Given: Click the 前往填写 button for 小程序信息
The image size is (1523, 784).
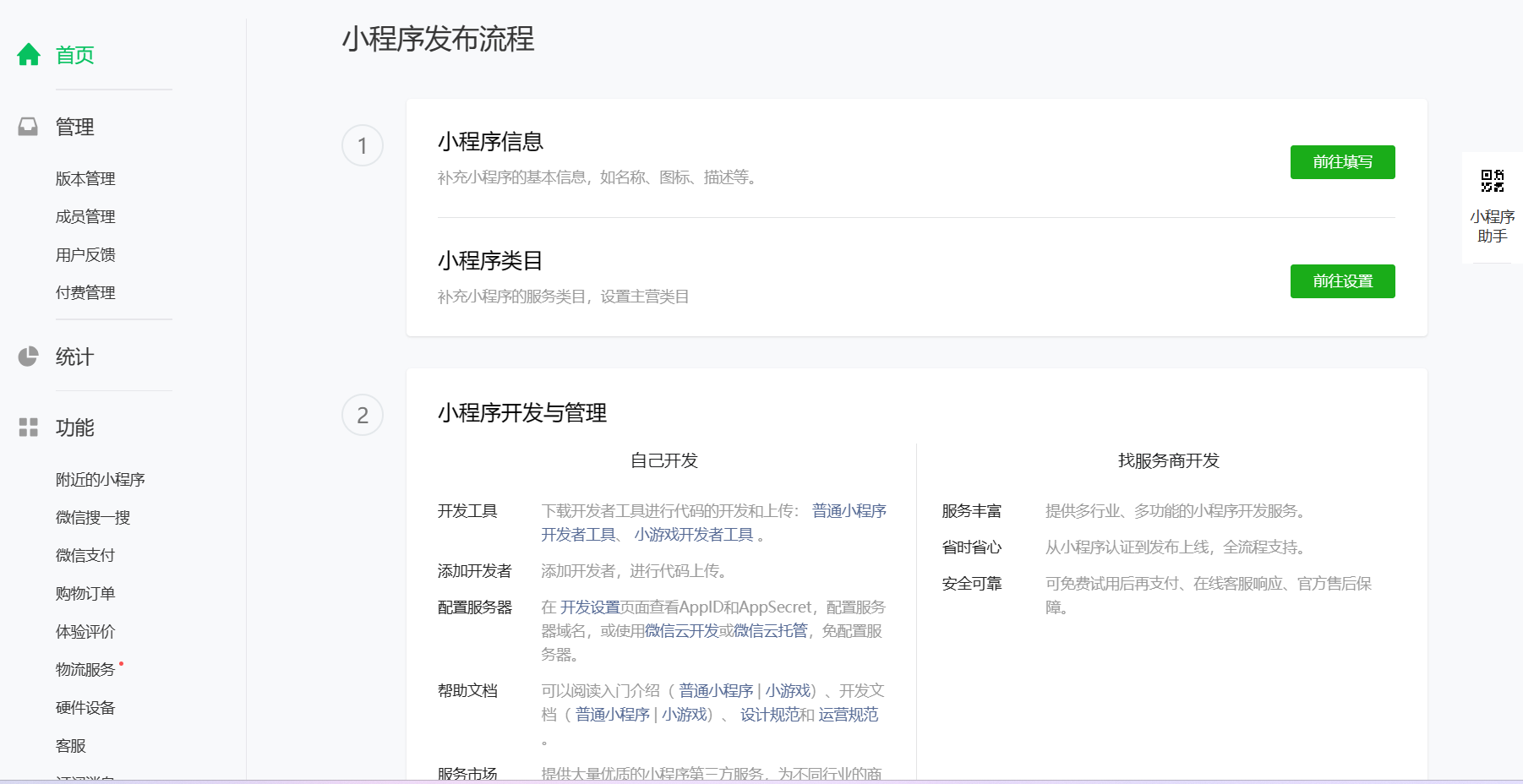Looking at the screenshot, I should pos(1342,162).
